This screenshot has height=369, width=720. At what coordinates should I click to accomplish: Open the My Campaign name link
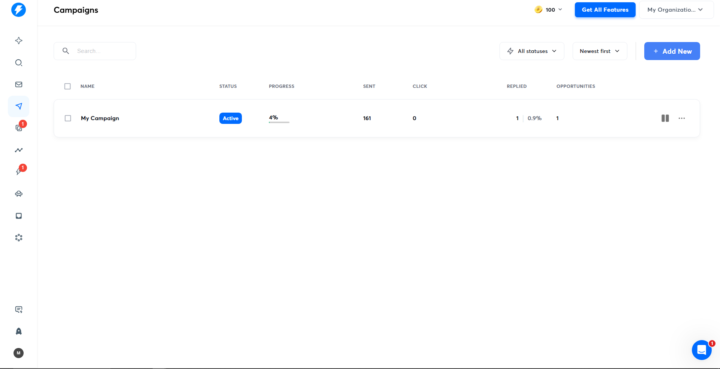(x=100, y=118)
